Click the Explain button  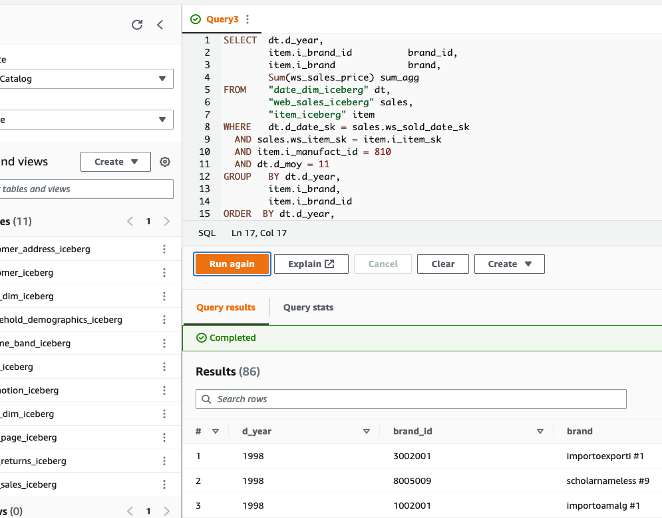311,264
